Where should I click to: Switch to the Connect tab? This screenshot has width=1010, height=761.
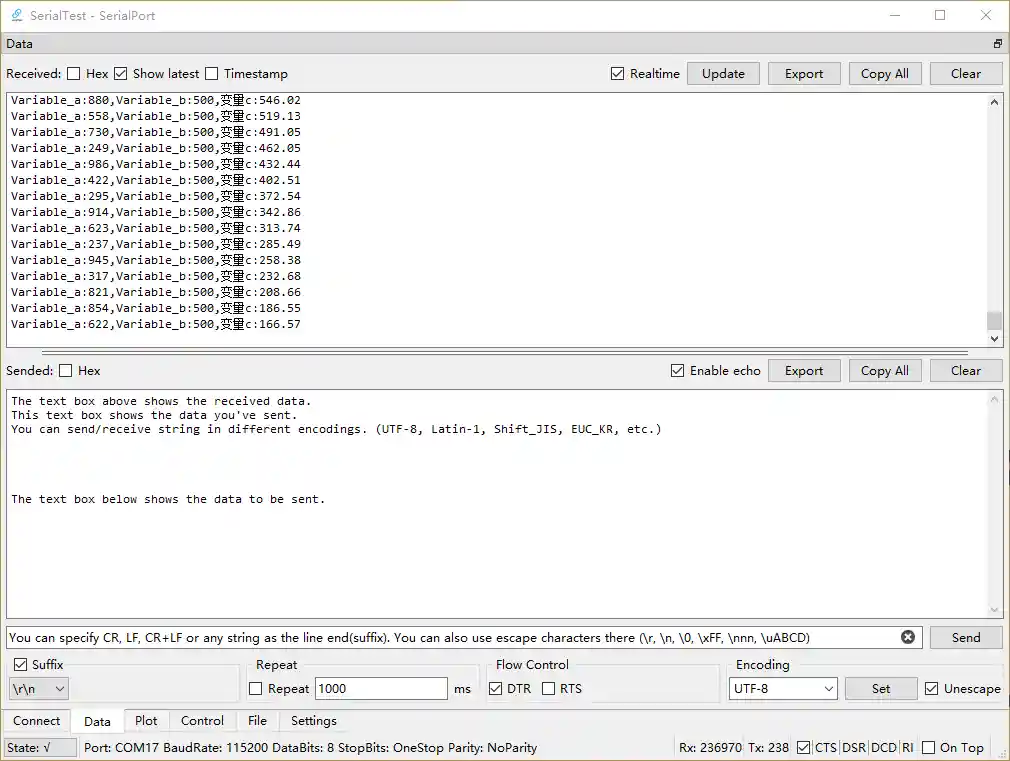[x=37, y=720]
